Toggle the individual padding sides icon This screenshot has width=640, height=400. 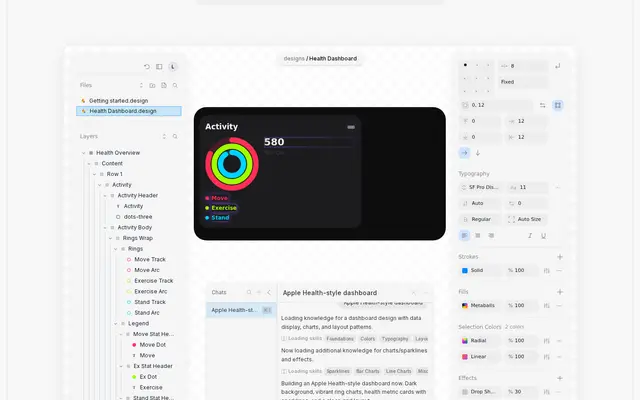click(x=558, y=105)
